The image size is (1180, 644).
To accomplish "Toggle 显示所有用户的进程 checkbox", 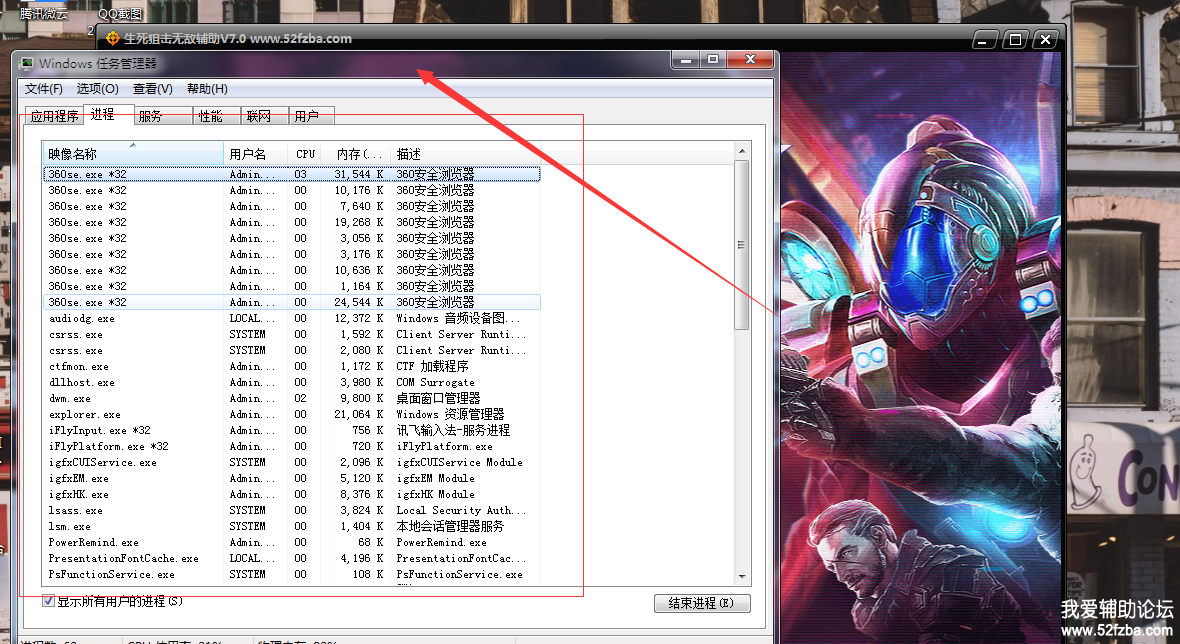I will click(x=48, y=601).
